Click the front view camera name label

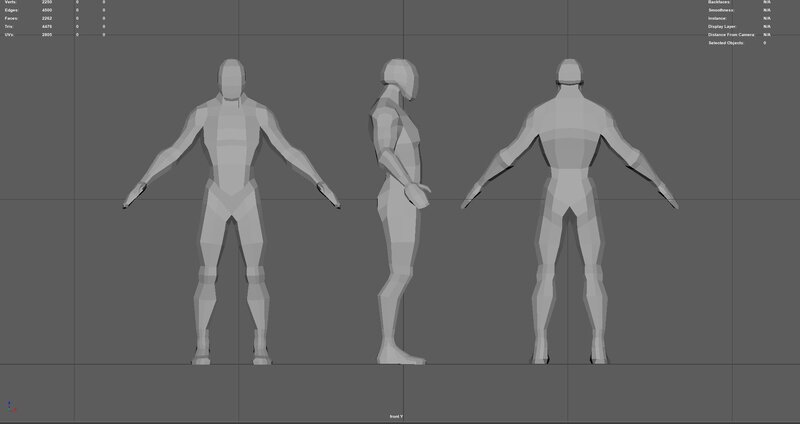[x=397, y=415]
